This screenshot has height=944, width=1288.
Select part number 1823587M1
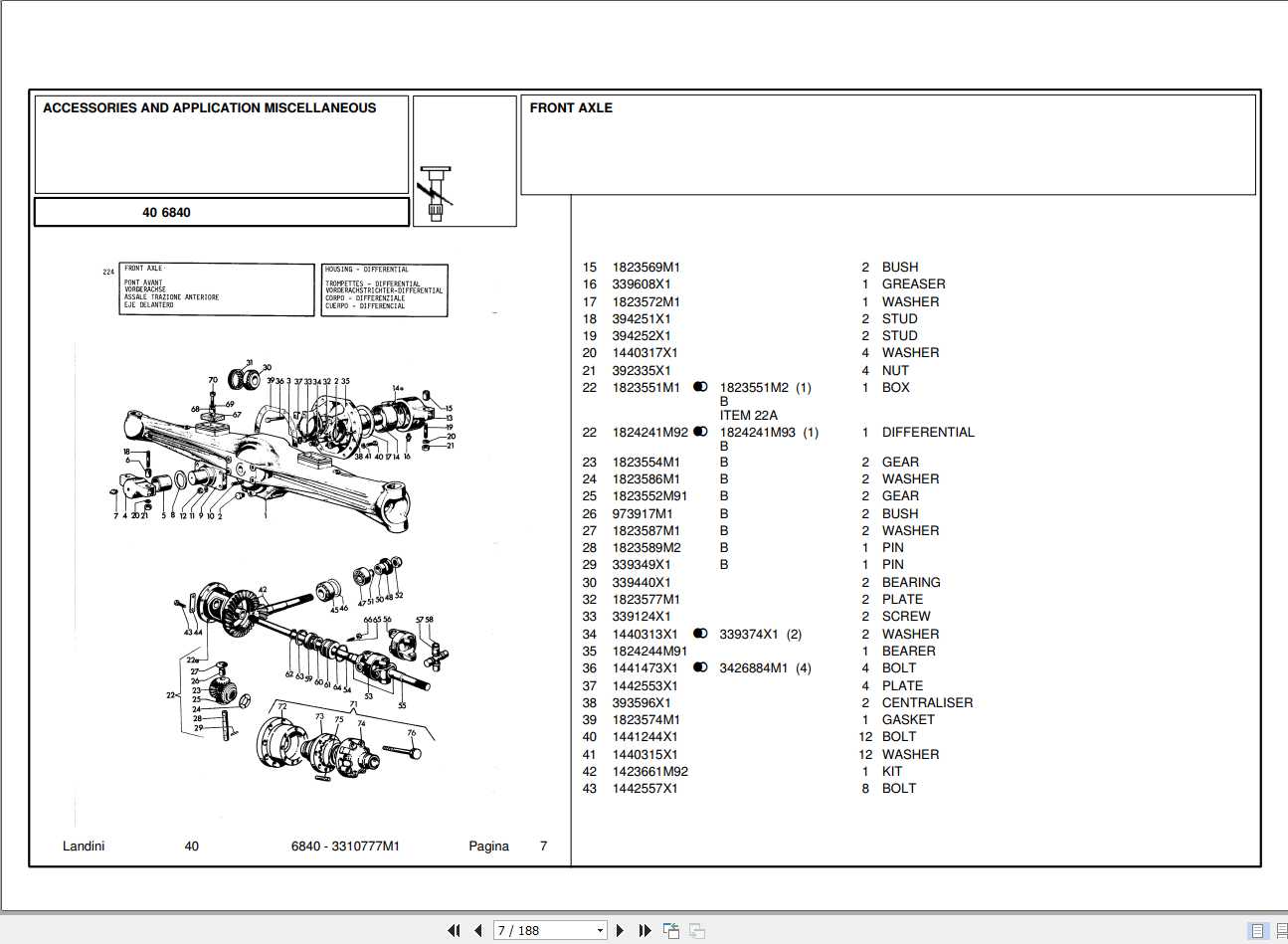[646, 530]
